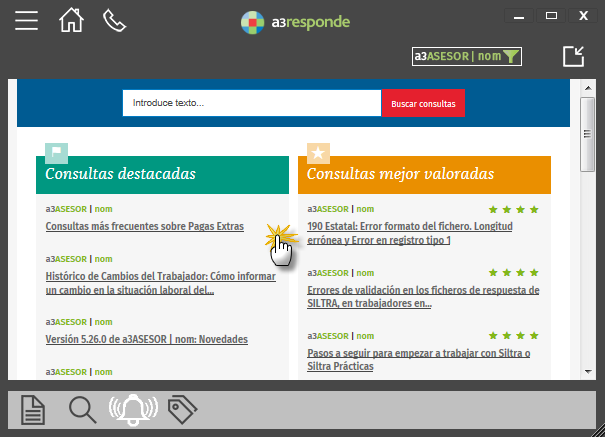Click the magnifier search icon in bottom bar
The image size is (605, 437).
[83, 410]
